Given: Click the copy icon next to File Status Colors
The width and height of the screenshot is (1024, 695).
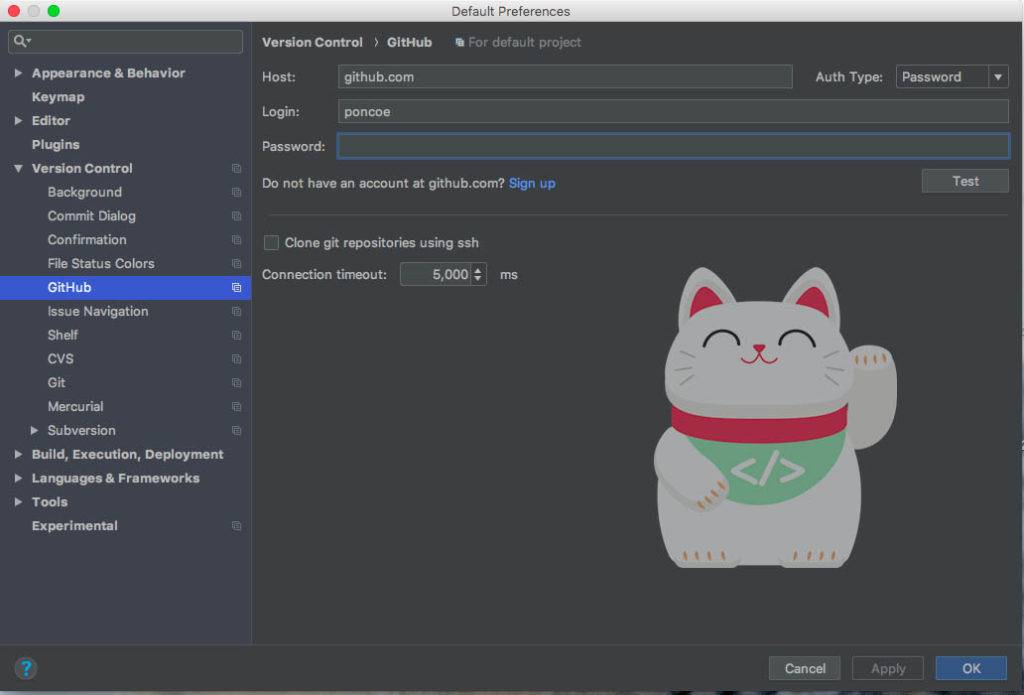Looking at the screenshot, I should [236, 264].
